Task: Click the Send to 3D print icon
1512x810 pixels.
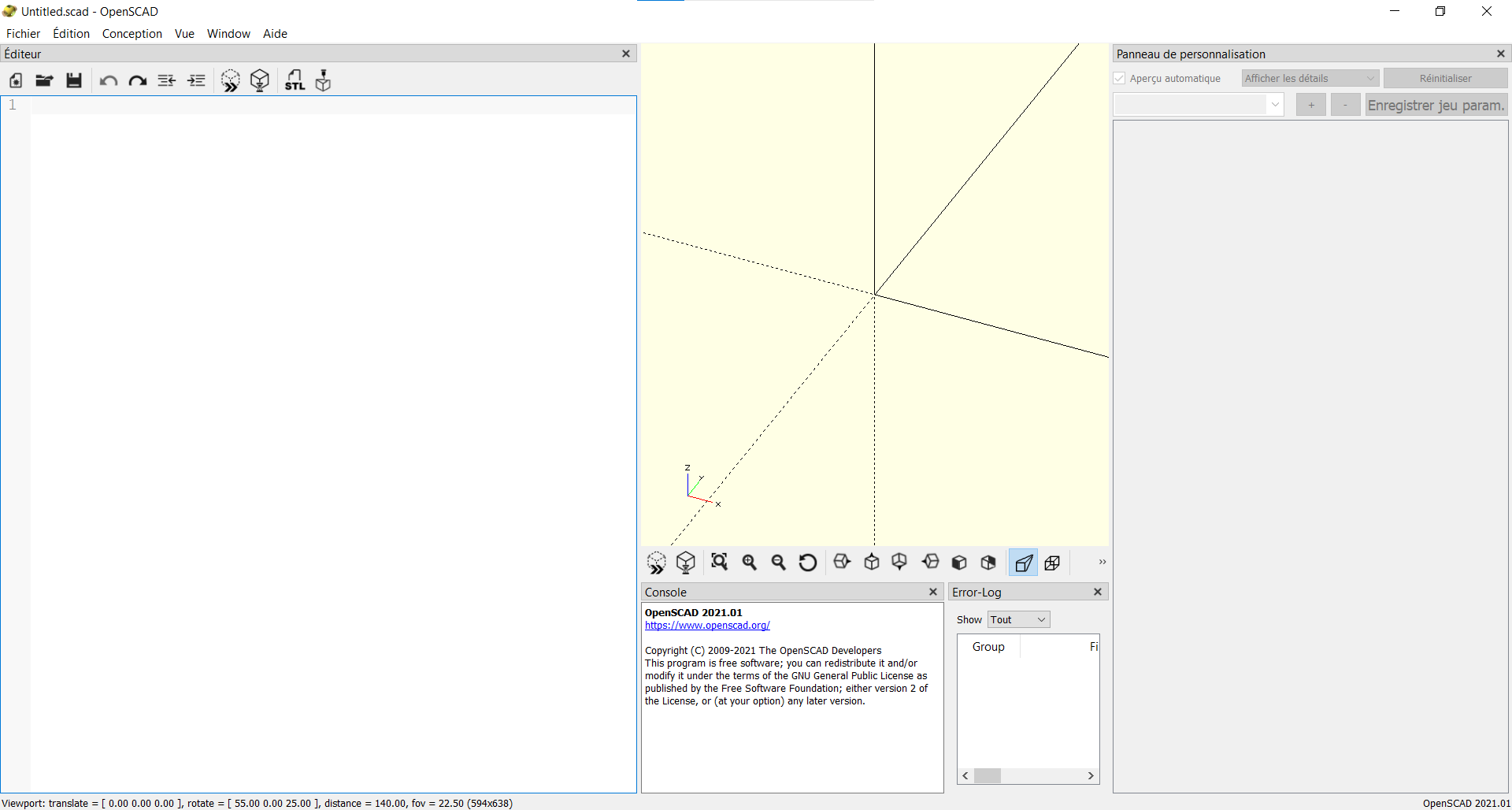Action: tap(323, 80)
